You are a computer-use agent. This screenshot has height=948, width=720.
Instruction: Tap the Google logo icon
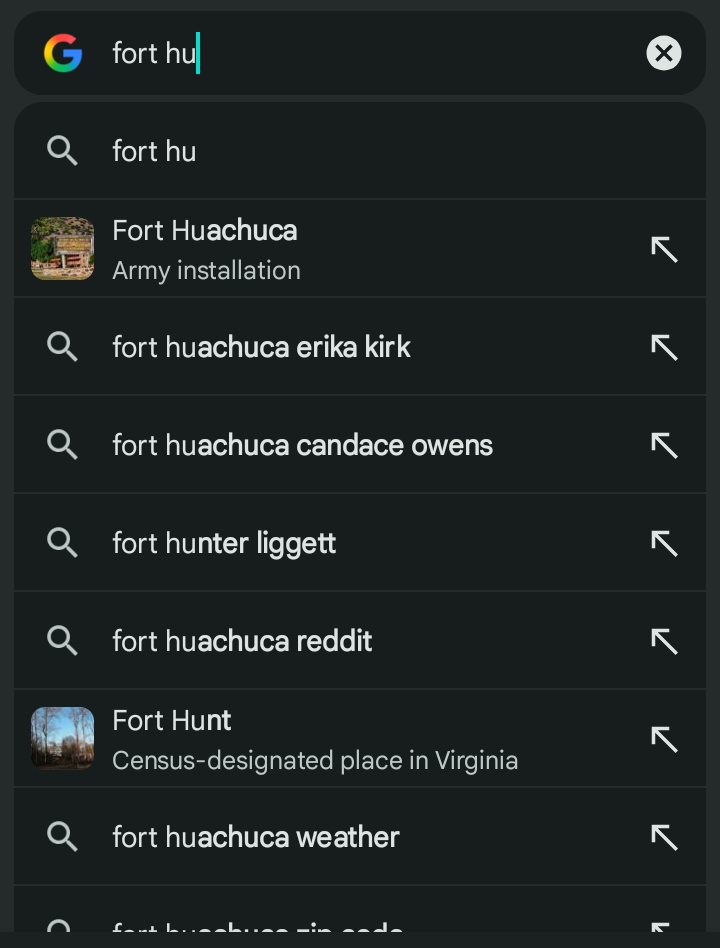tap(62, 53)
